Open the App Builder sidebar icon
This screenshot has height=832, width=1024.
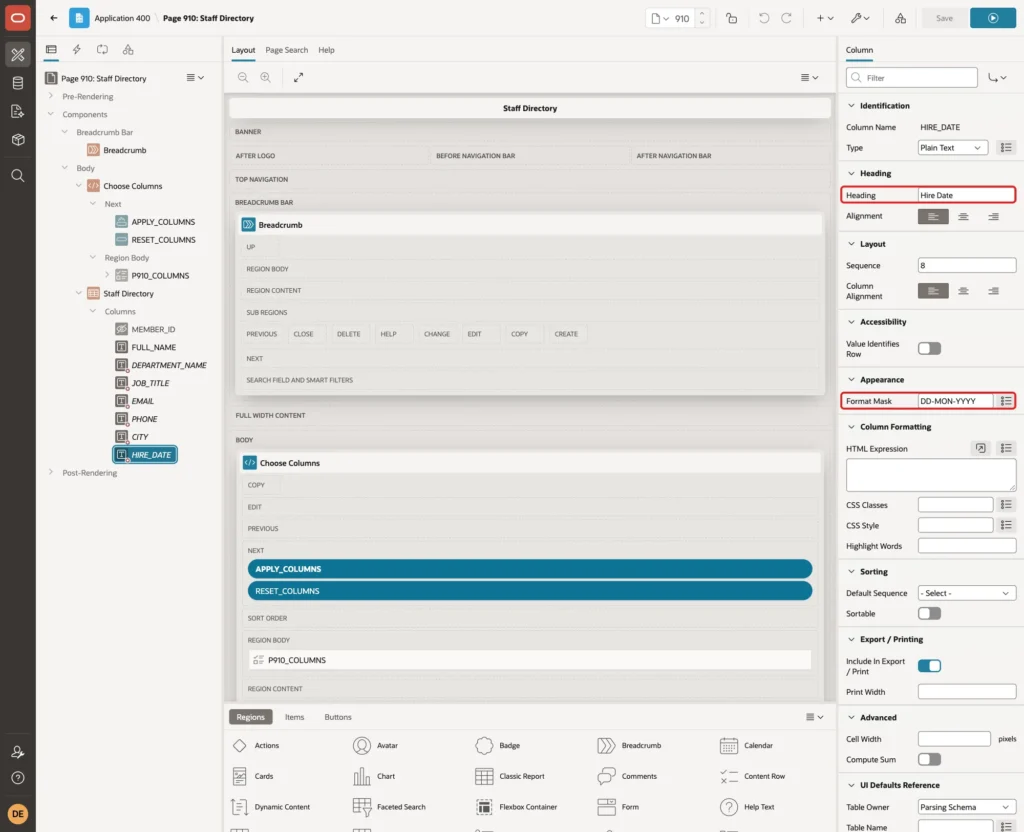click(18, 55)
